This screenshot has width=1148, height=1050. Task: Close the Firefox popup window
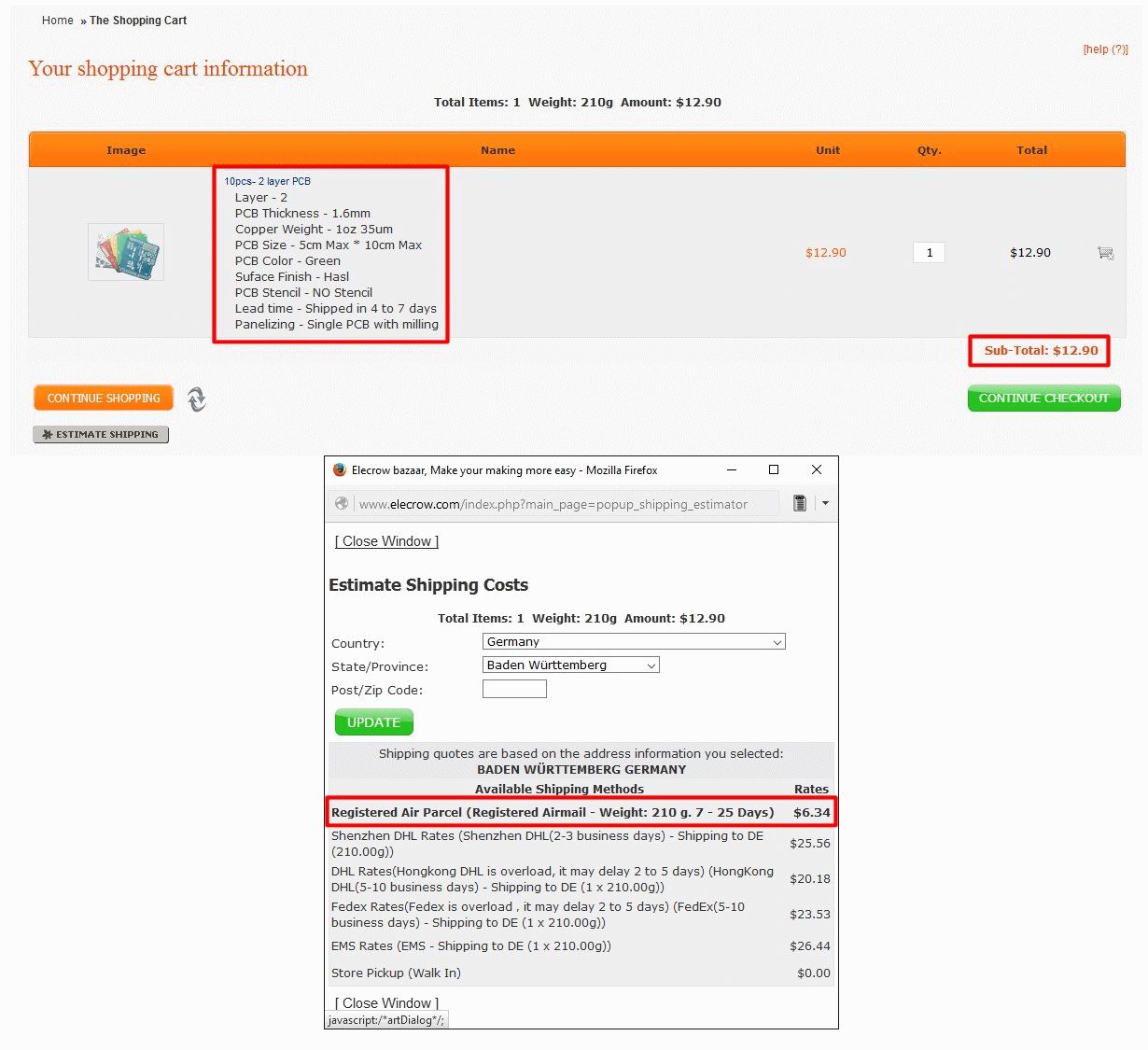click(x=817, y=469)
